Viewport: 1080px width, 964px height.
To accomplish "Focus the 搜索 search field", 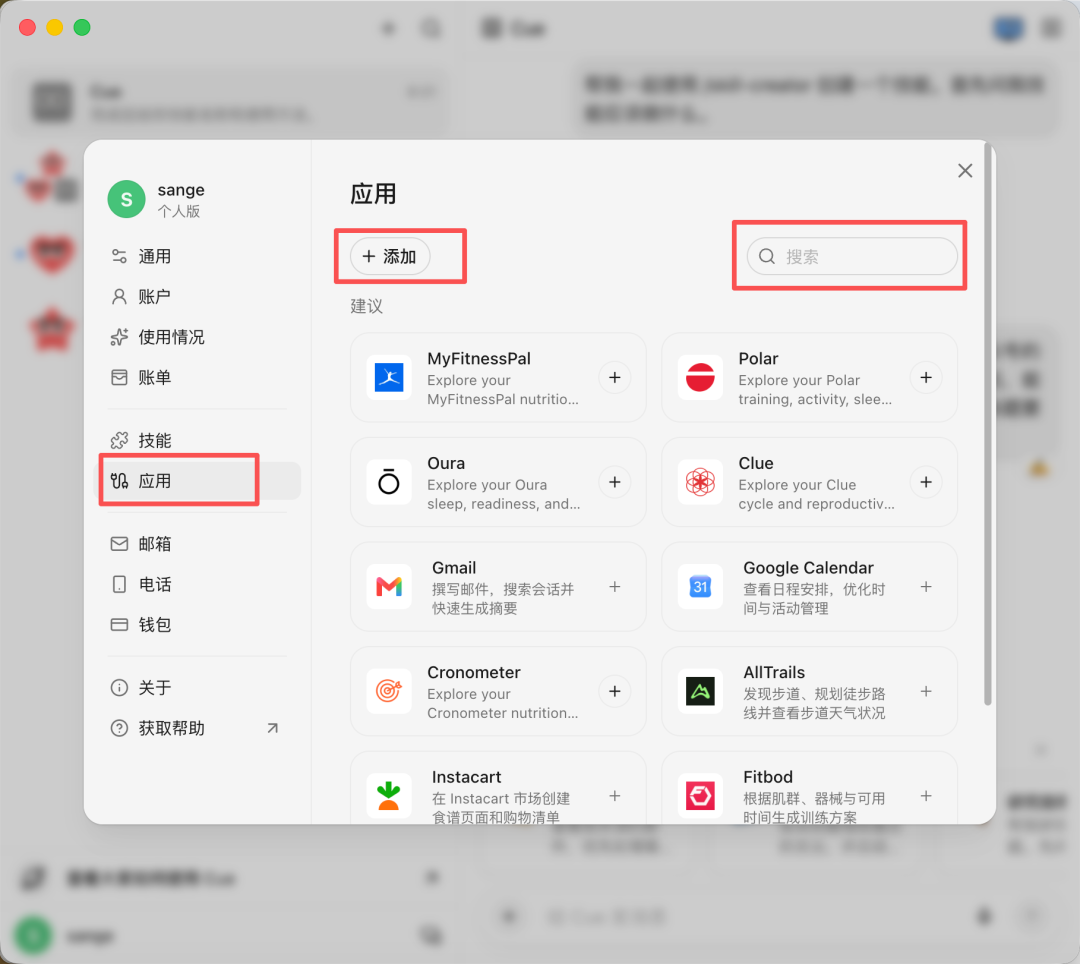I will (852, 256).
